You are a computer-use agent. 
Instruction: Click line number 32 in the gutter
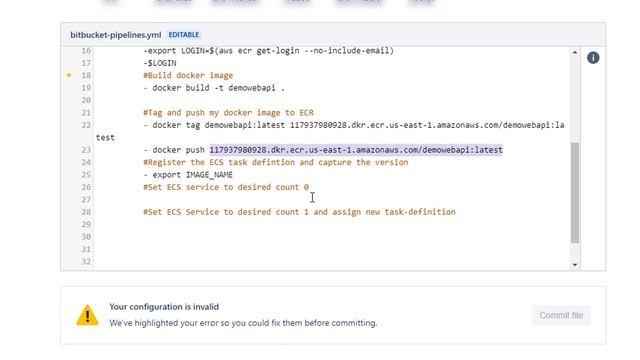point(86,262)
